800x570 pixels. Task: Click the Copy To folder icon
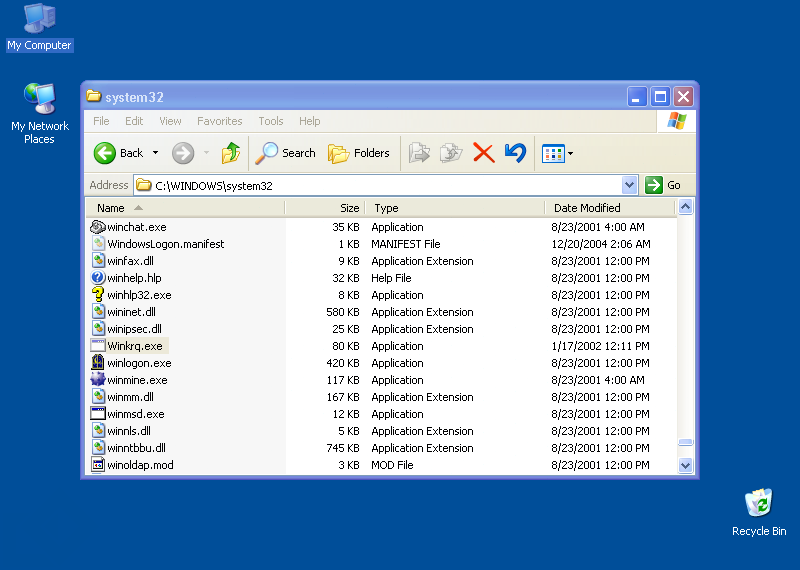(451, 153)
